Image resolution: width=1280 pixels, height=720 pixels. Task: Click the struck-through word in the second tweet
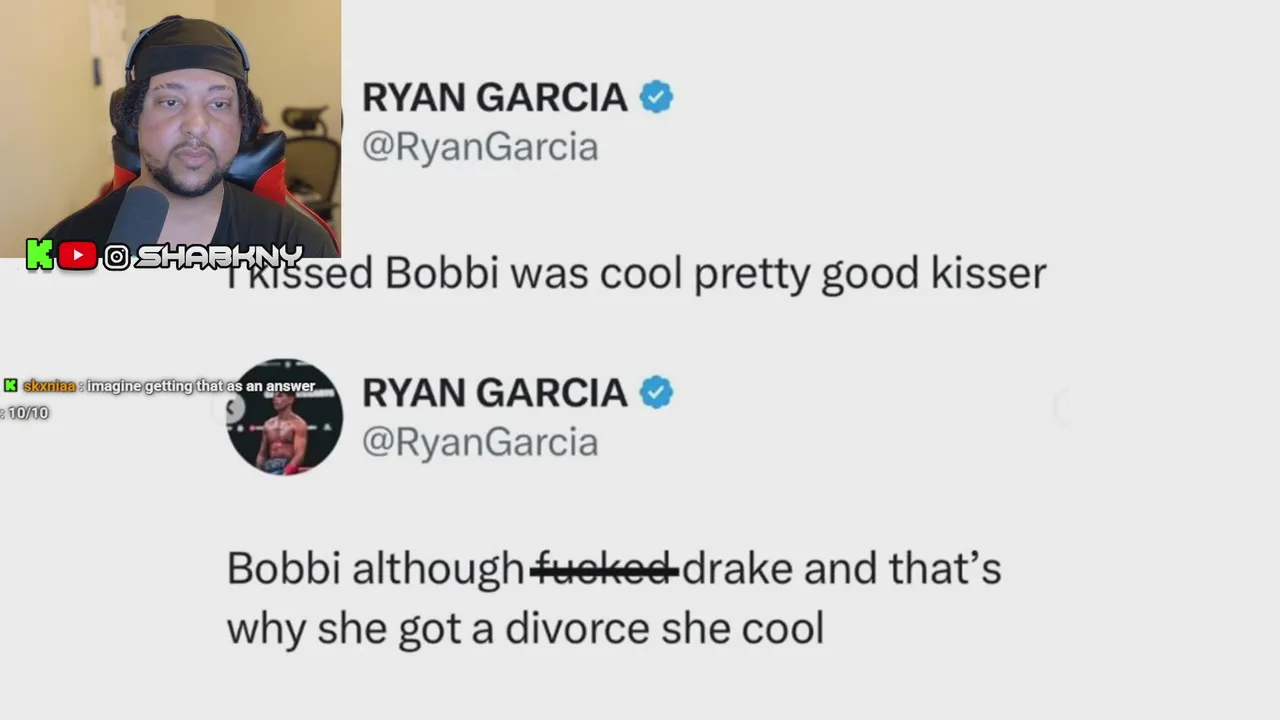603,569
